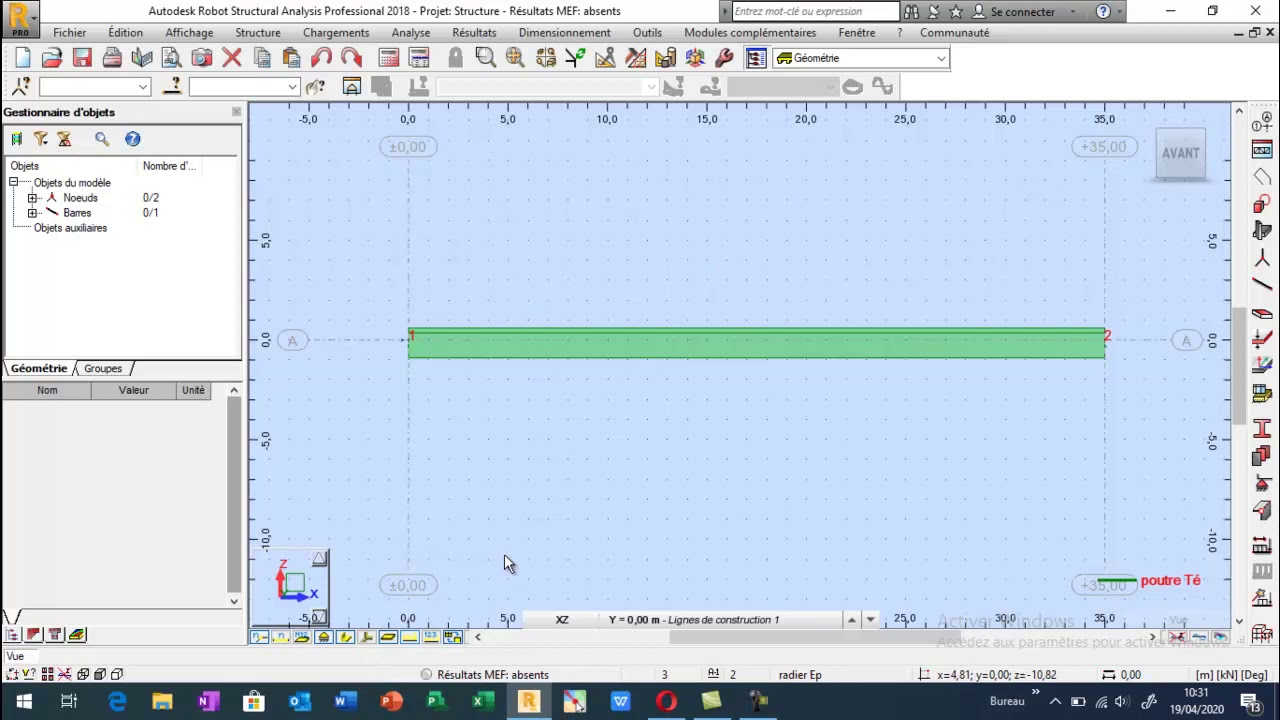Click the Bureau chevron in the taskbar
Screen dimensions: 1280x720
tap(1035, 692)
